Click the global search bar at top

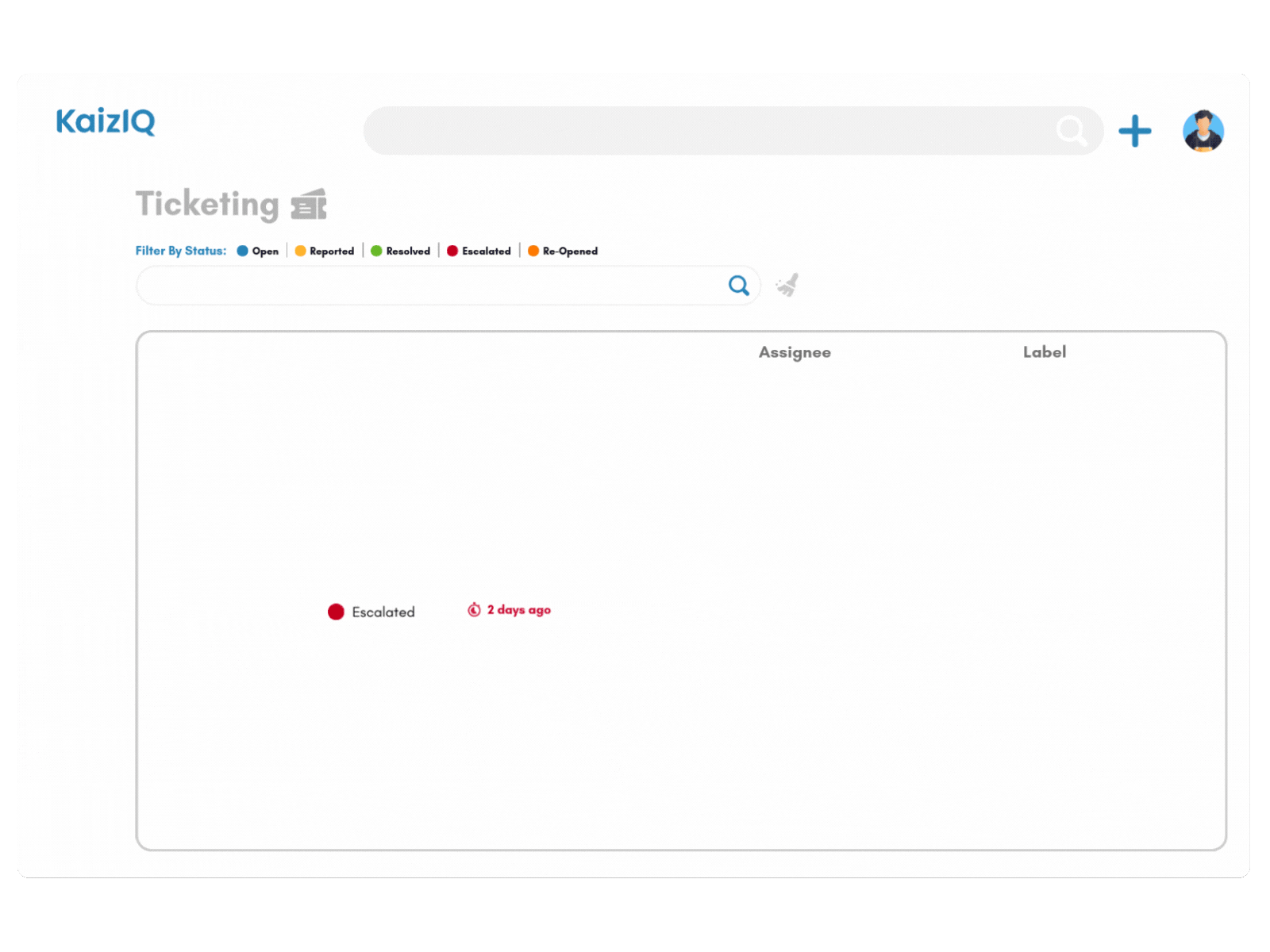pos(706,131)
